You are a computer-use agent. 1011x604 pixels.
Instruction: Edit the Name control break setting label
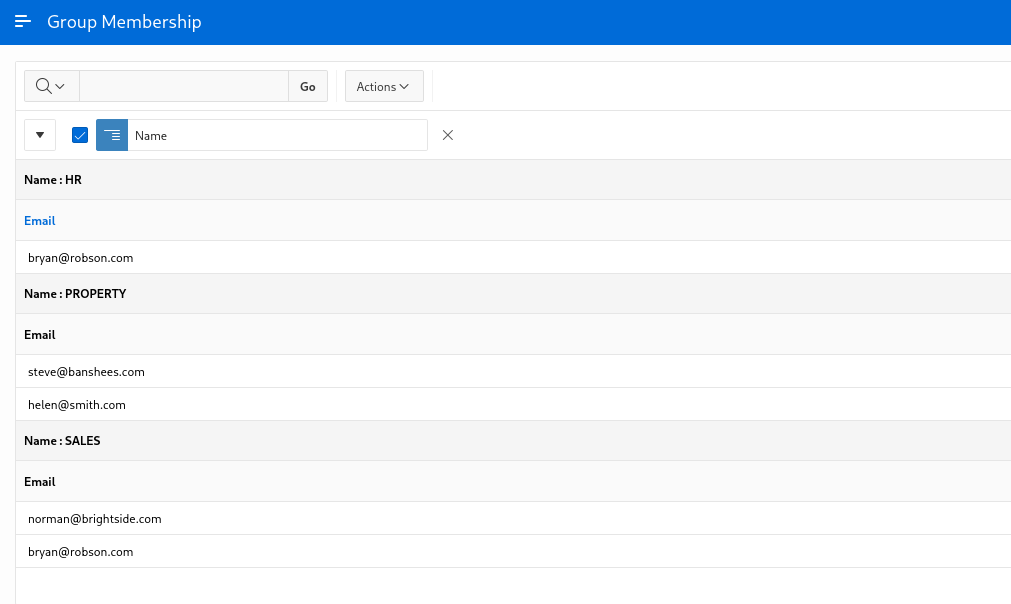point(276,135)
